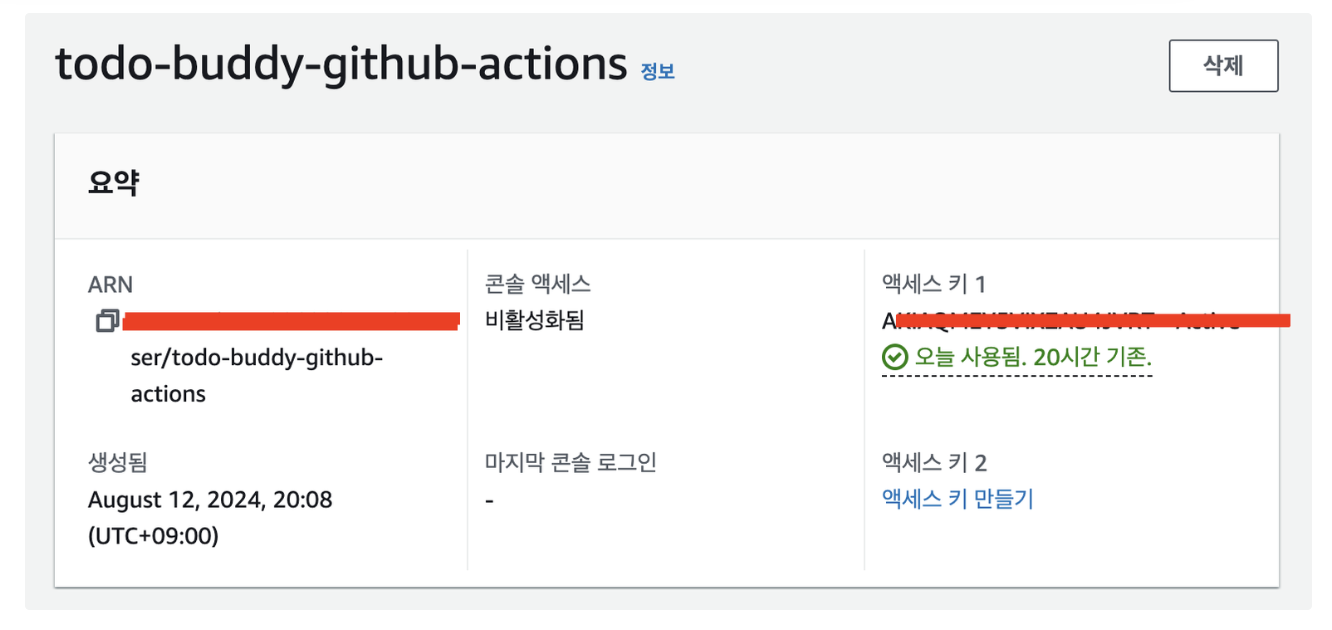Click the 액세스 키 1 label
1332x630 pixels.
[x=934, y=285]
